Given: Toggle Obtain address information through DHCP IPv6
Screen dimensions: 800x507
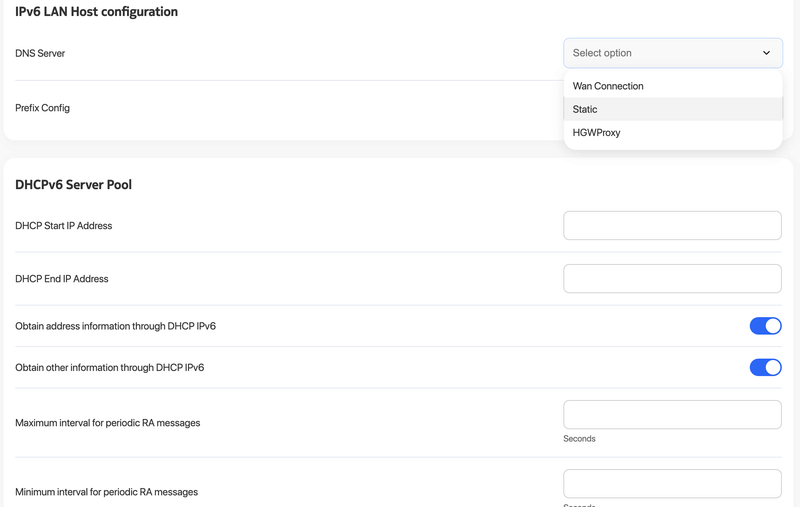Looking at the screenshot, I should [x=765, y=326].
